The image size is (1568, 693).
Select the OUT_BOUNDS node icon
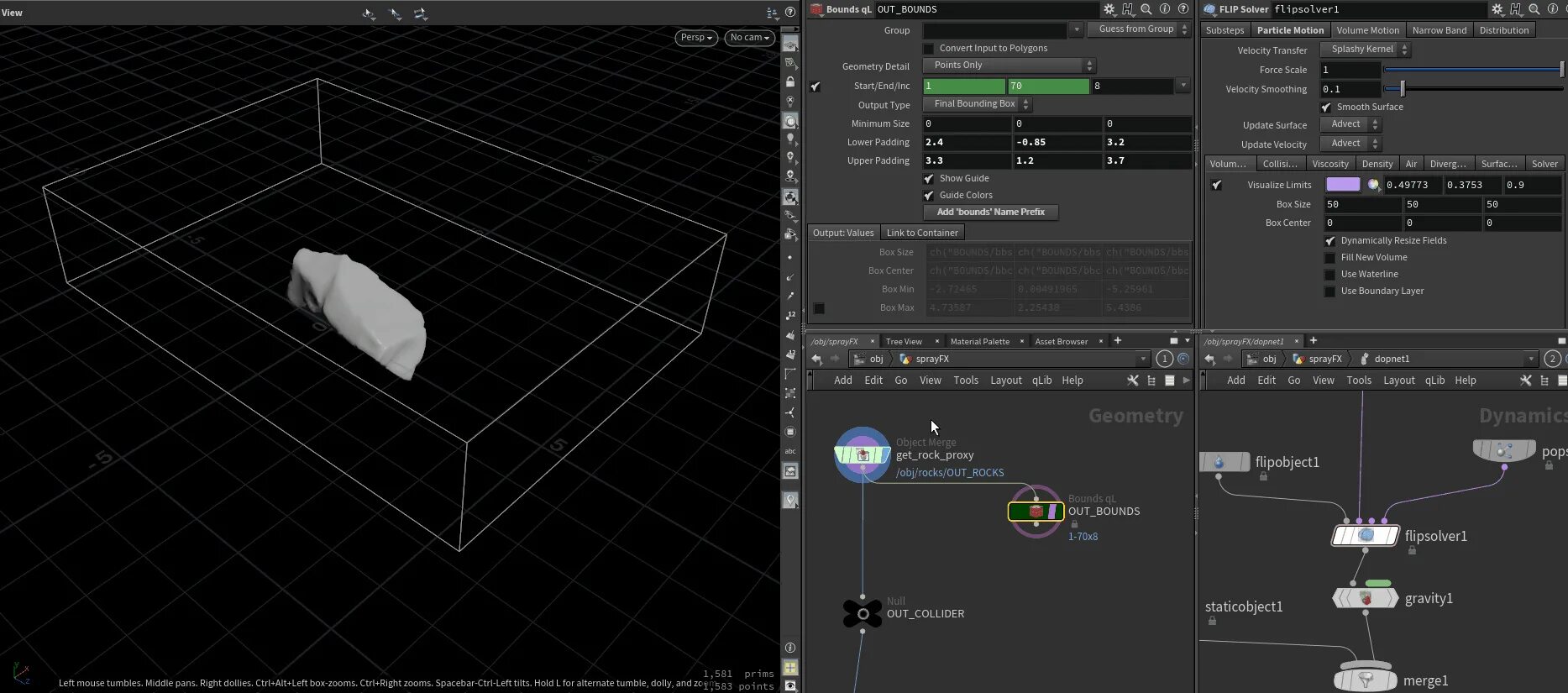[1036, 511]
